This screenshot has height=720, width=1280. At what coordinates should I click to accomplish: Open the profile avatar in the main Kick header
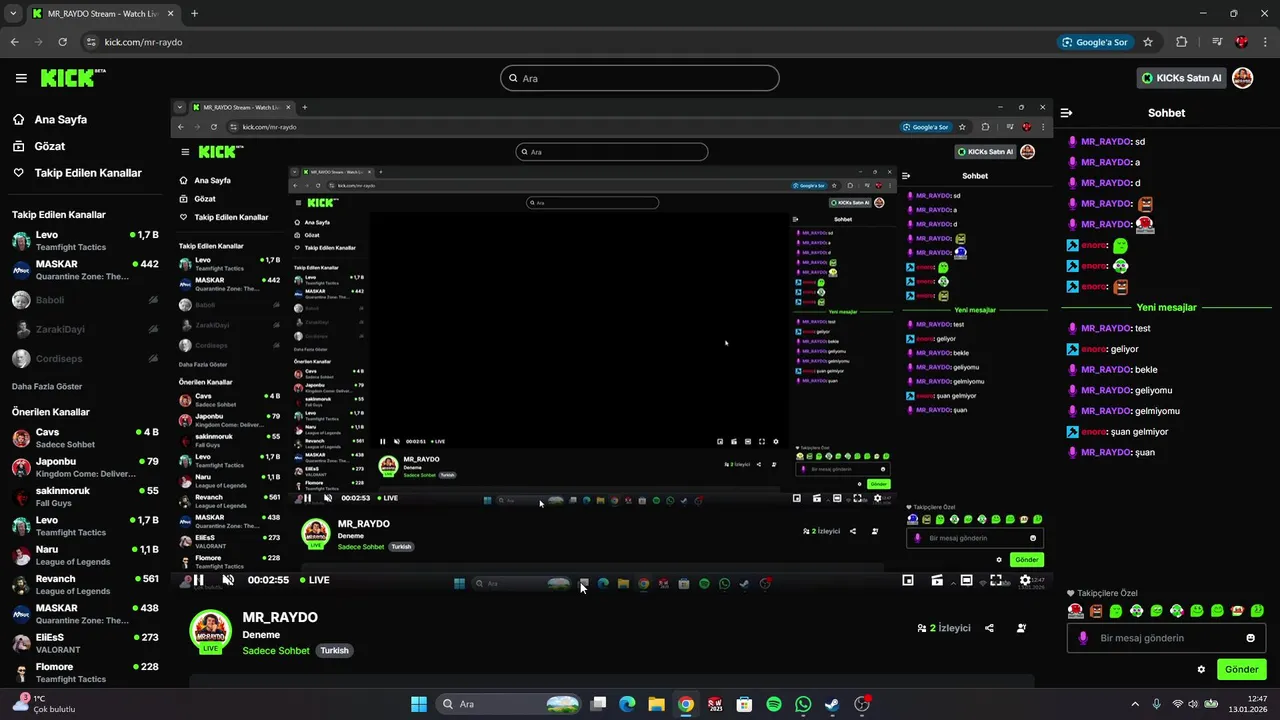click(1242, 78)
